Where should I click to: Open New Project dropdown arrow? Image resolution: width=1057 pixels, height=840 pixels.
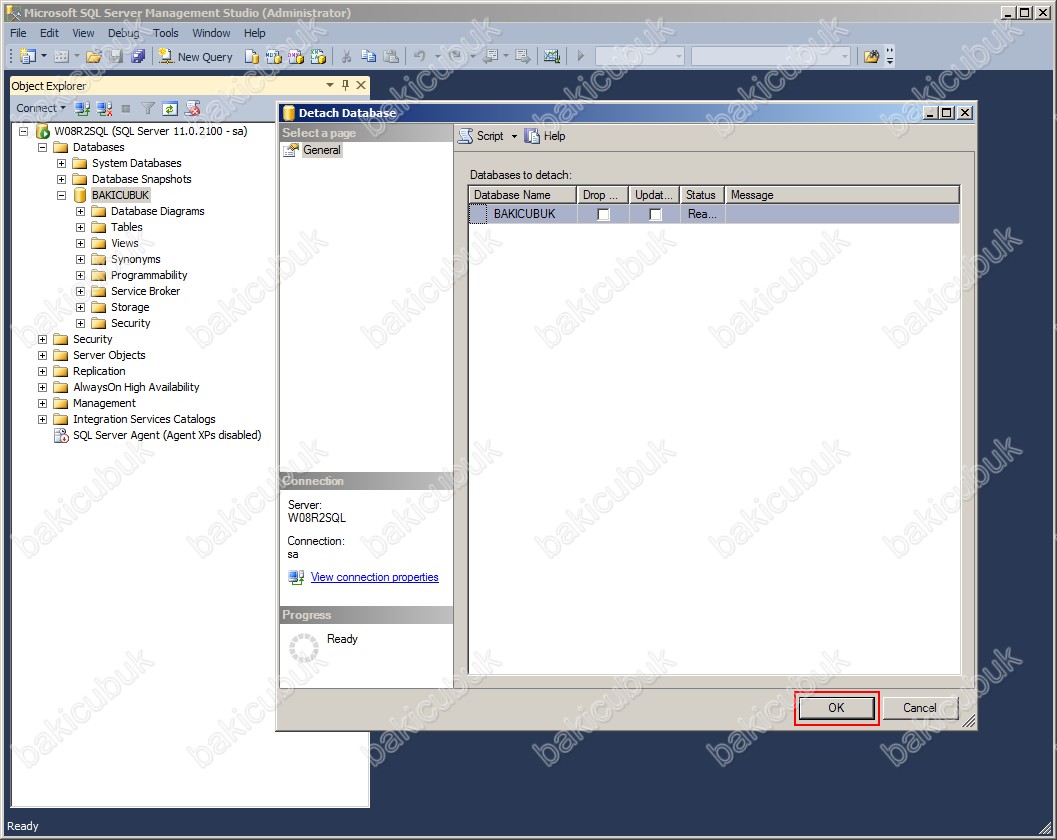pyautogui.click(x=44, y=57)
